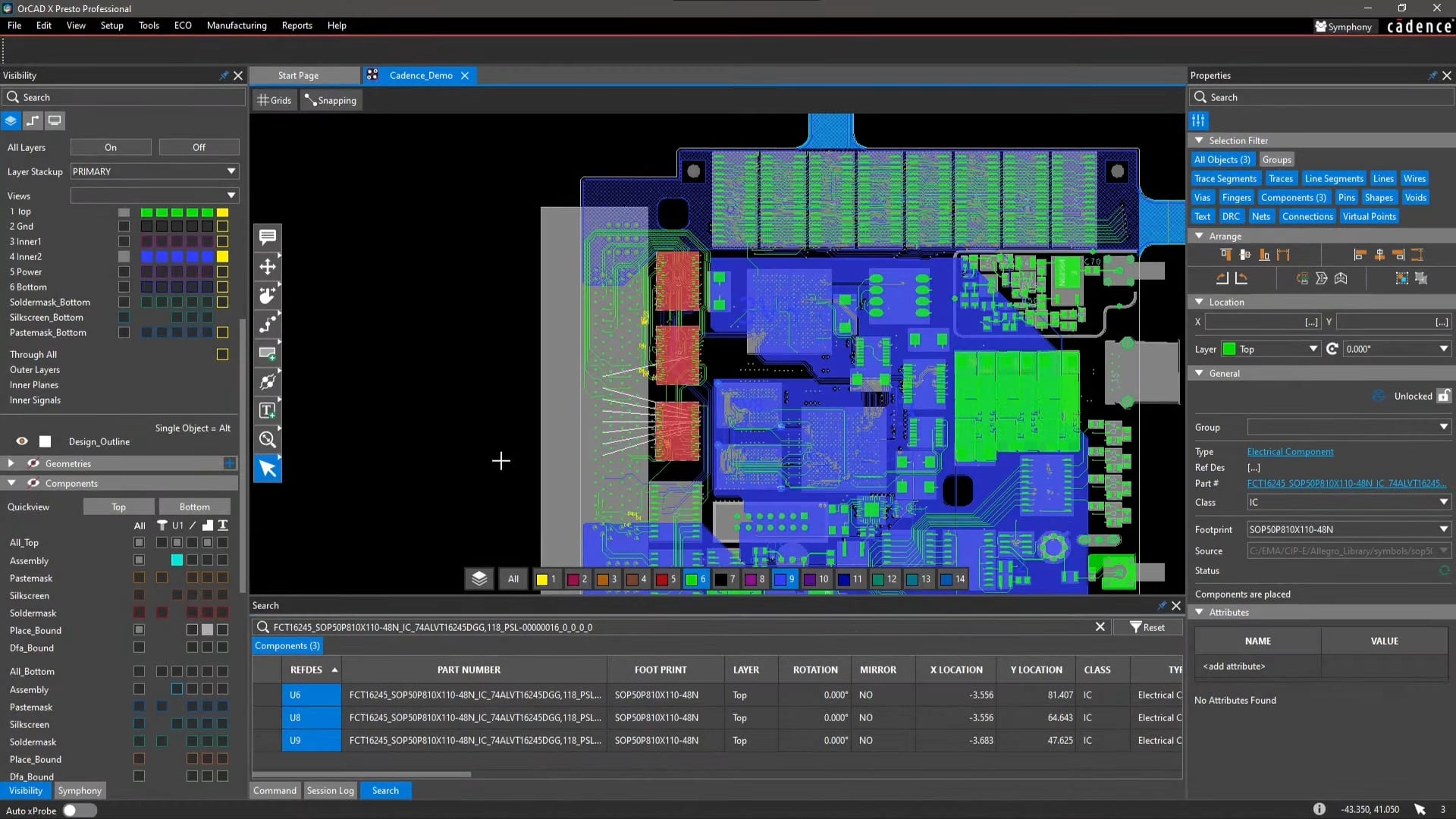Collapse the Components section

click(x=11, y=483)
